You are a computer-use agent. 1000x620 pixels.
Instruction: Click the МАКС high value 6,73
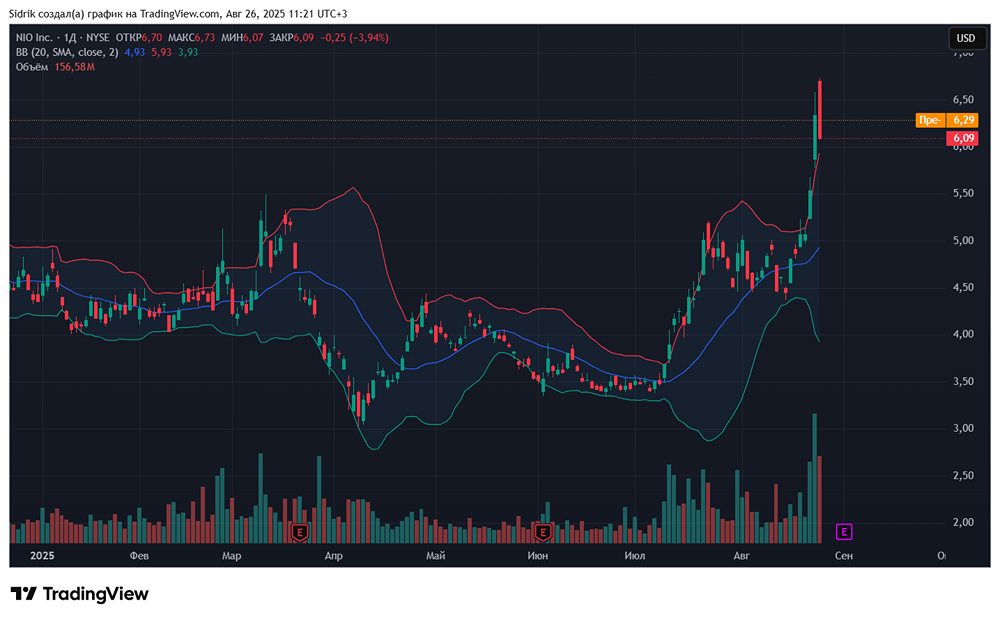click(x=205, y=38)
